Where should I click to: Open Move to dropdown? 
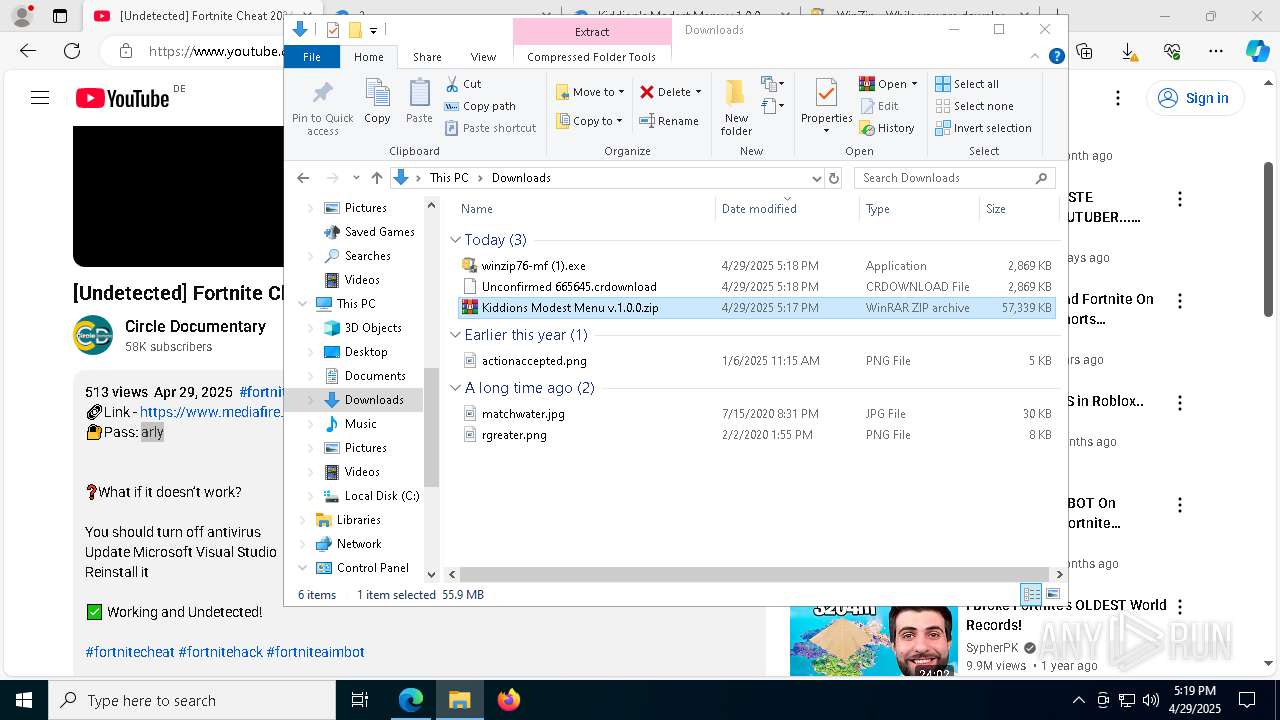[590, 92]
